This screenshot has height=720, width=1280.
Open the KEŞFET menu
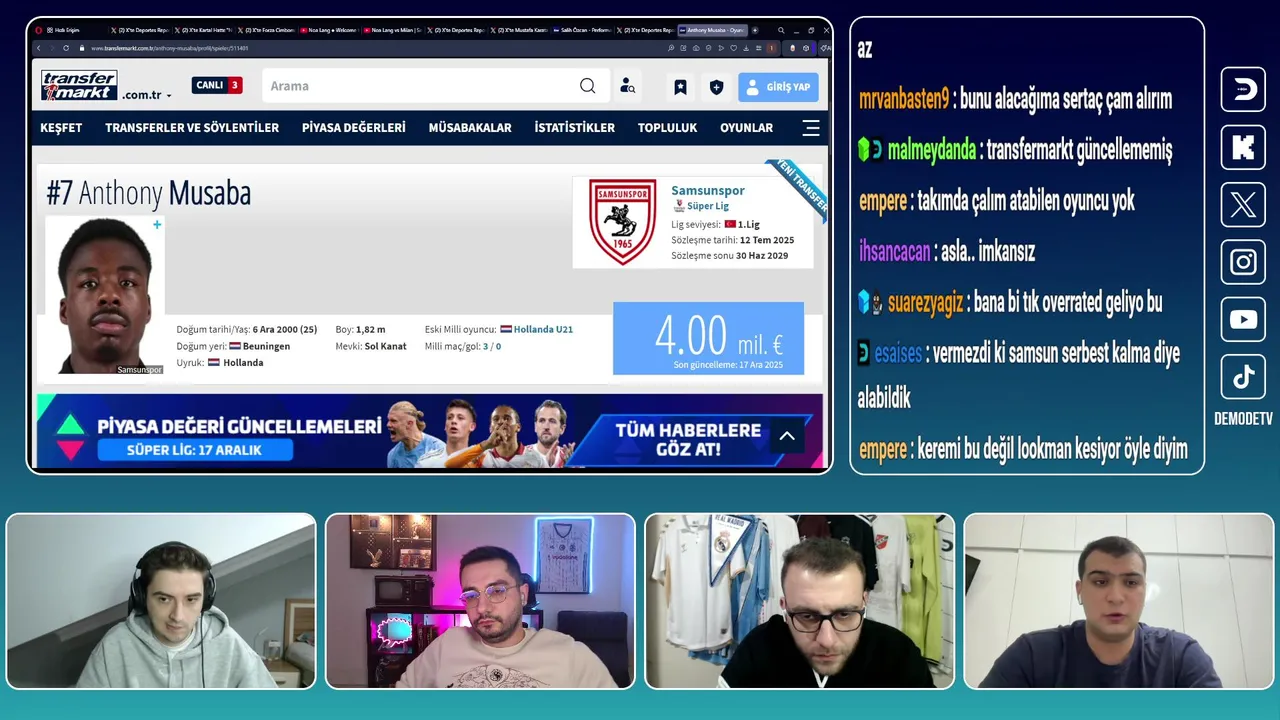pos(61,128)
